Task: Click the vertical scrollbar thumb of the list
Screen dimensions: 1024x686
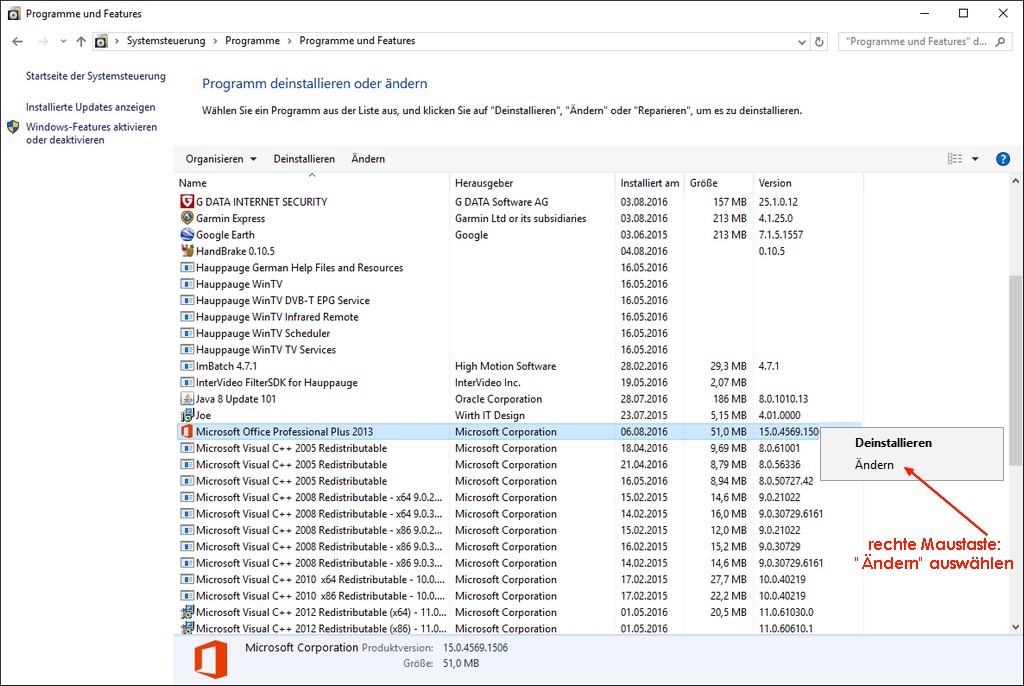Action: [1015, 370]
